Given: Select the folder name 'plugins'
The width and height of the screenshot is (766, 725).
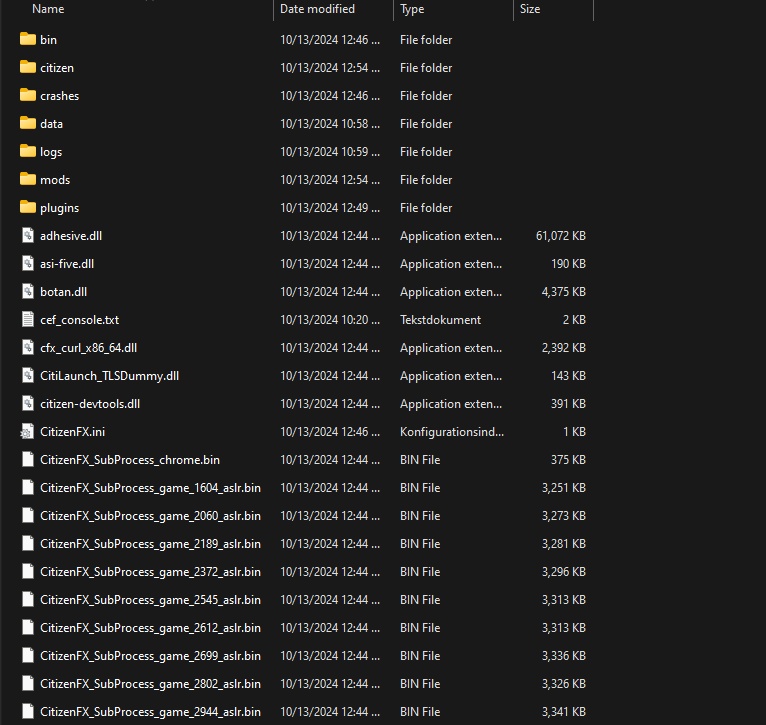Looking at the screenshot, I should tap(60, 208).
